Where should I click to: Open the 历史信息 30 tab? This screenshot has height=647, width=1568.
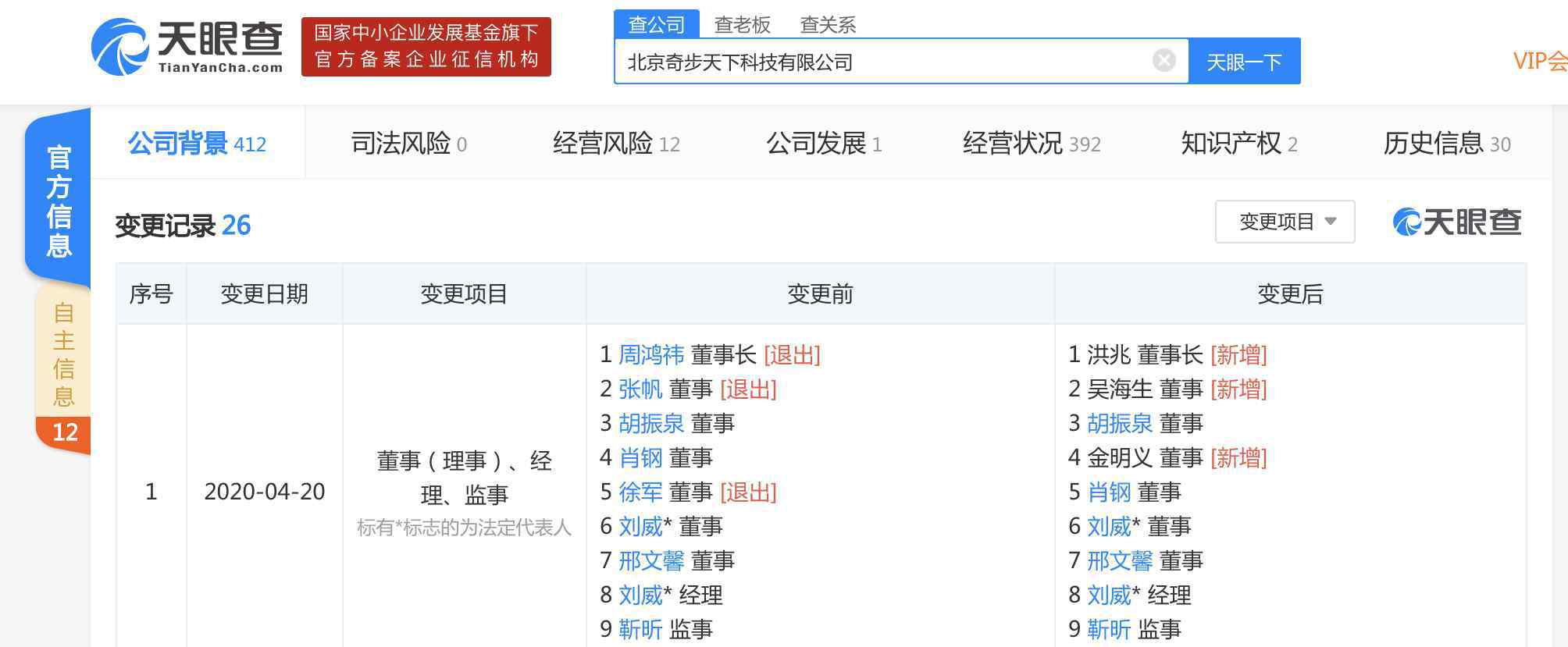click(x=1447, y=144)
